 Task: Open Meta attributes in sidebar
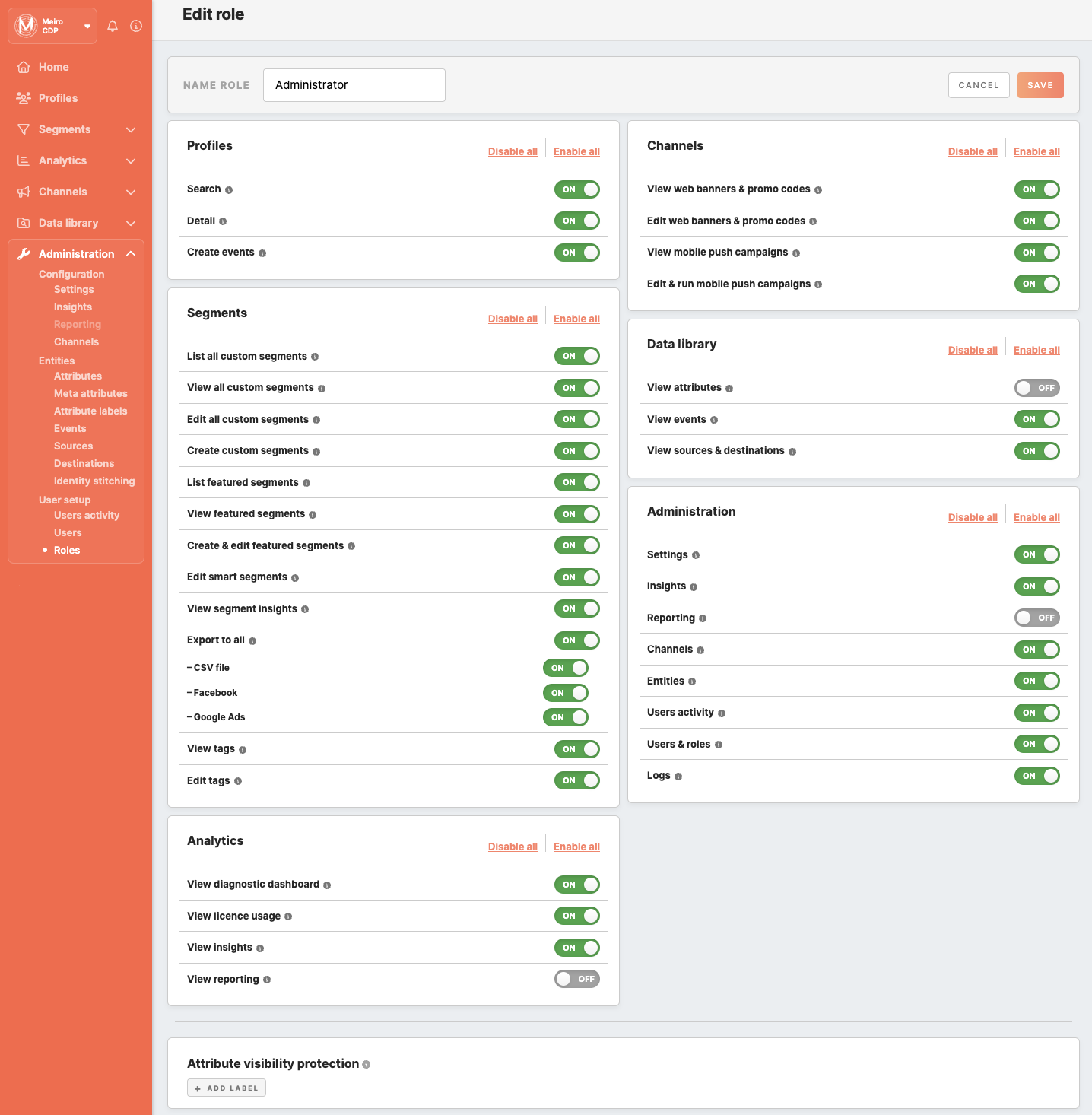click(90, 394)
